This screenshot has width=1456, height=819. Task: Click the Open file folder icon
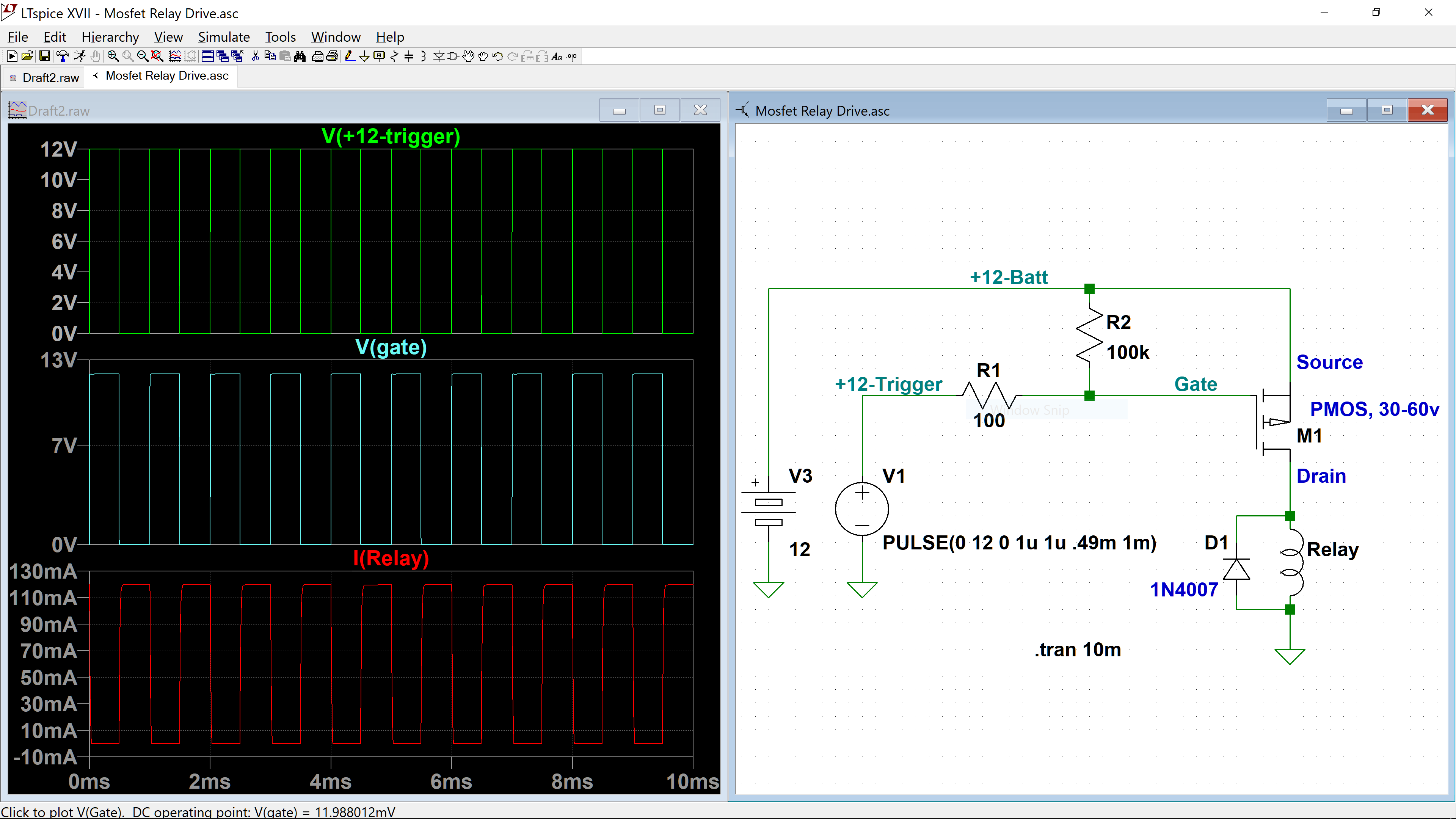pyautogui.click(x=27, y=56)
